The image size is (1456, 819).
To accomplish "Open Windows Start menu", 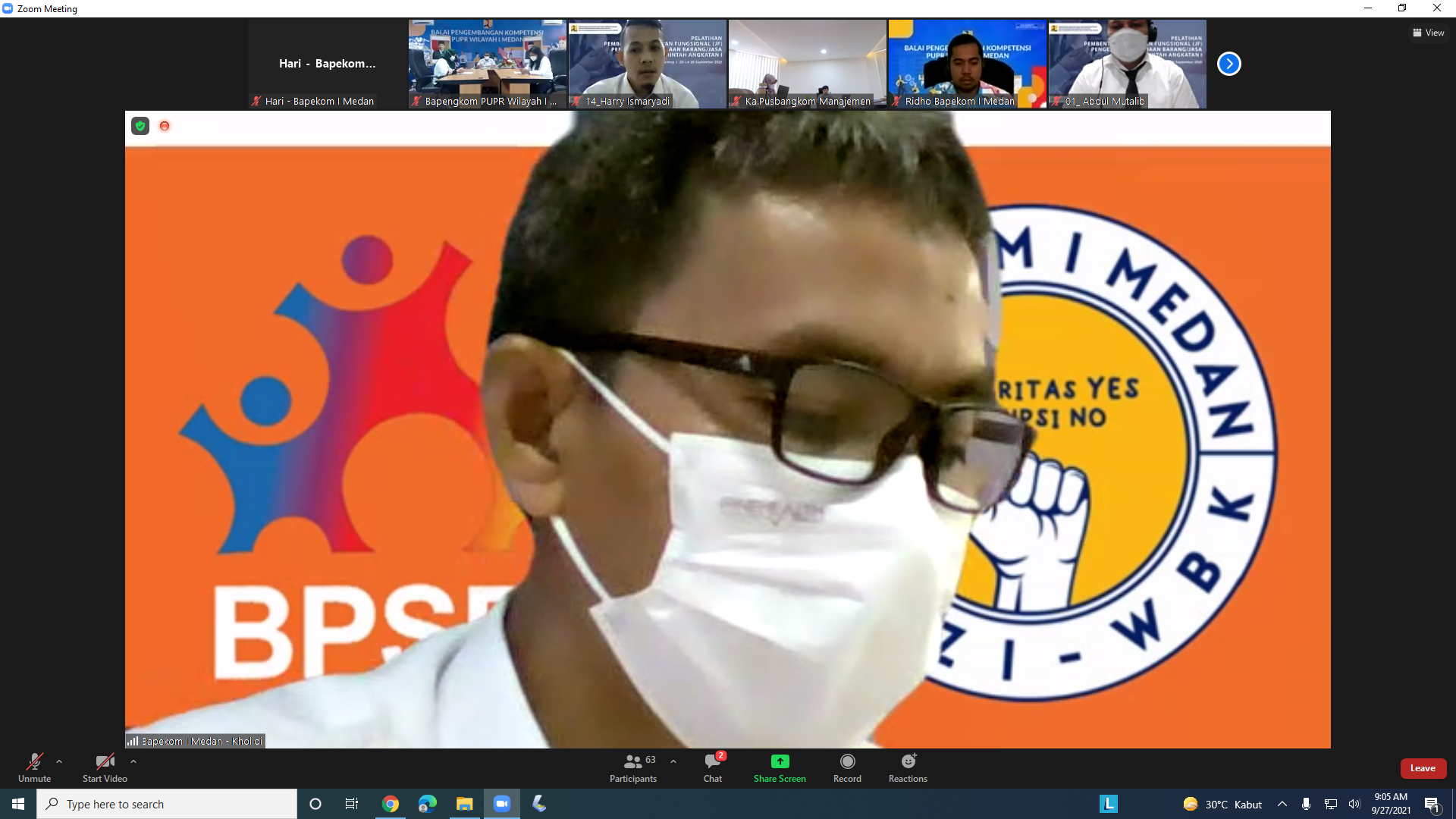I will (x=18, y=804).
